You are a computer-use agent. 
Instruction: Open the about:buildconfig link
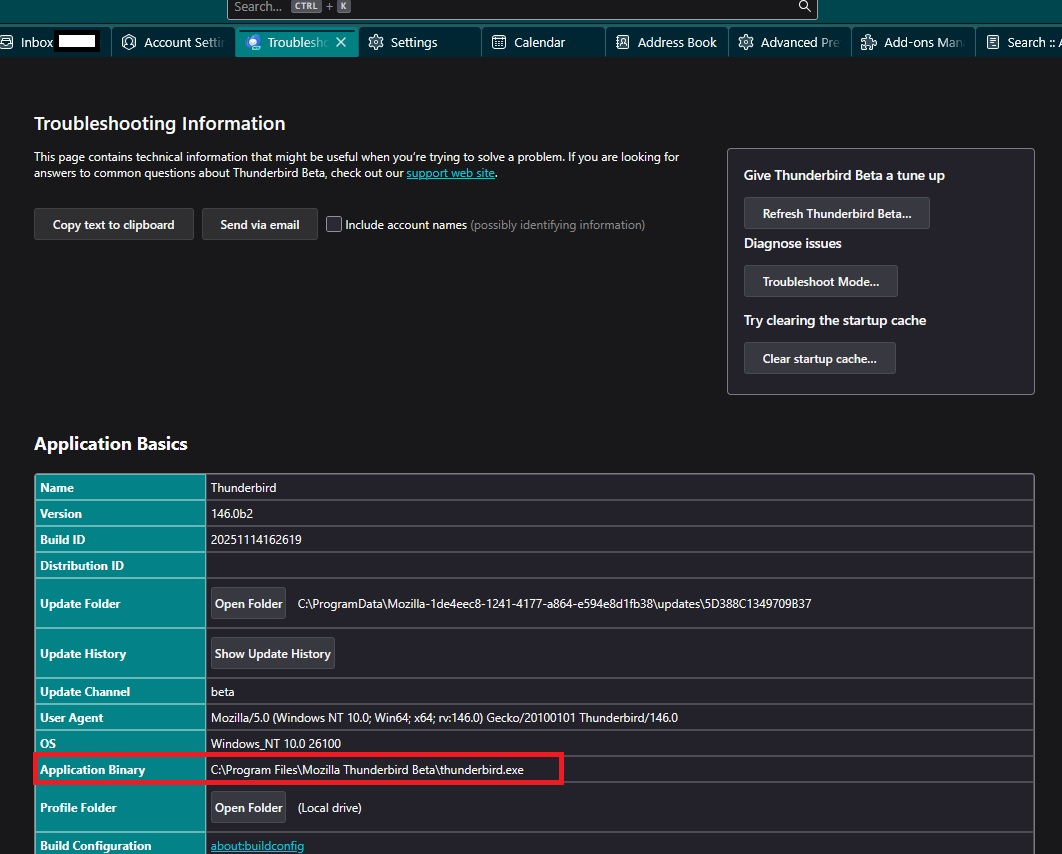(257, 846)
